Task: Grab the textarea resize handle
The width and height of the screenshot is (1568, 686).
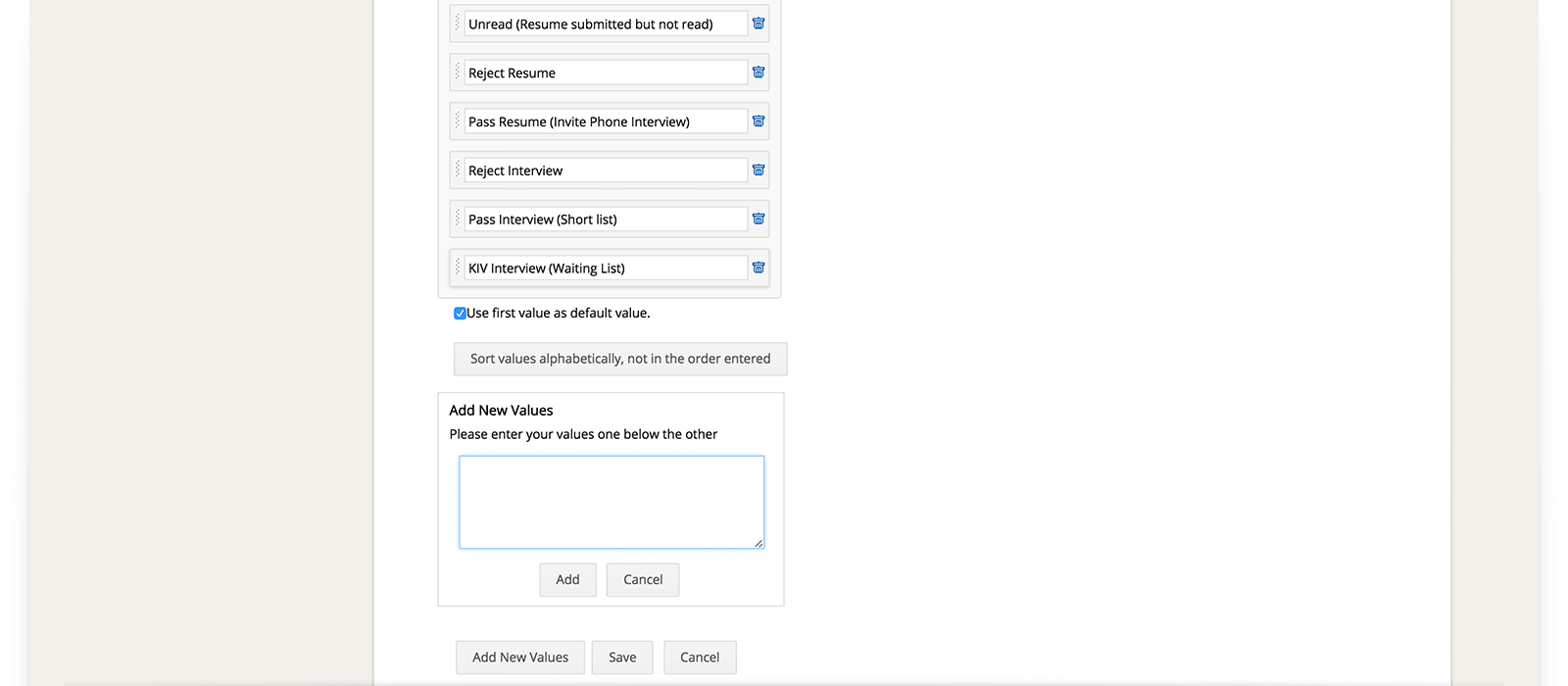Action: point(759,543)
